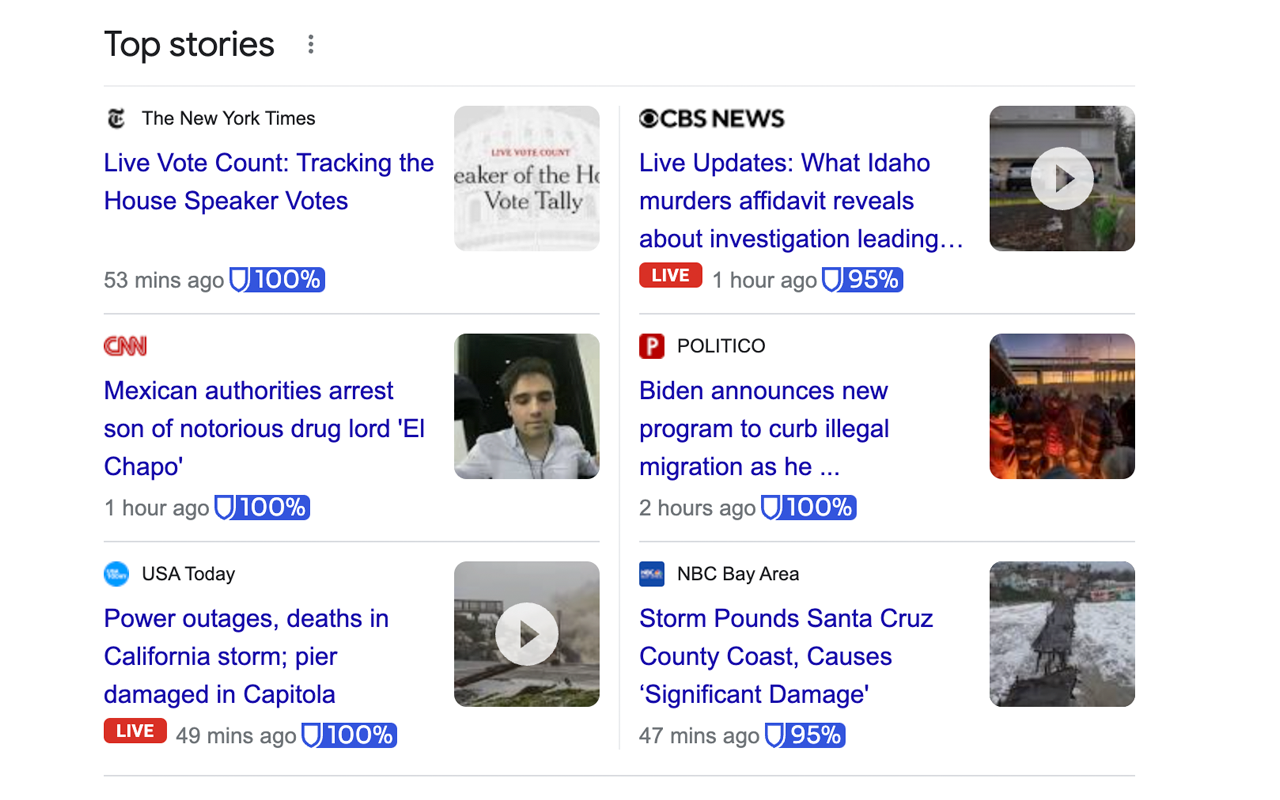Click the USA Today circular logo icon

[116, 574]
